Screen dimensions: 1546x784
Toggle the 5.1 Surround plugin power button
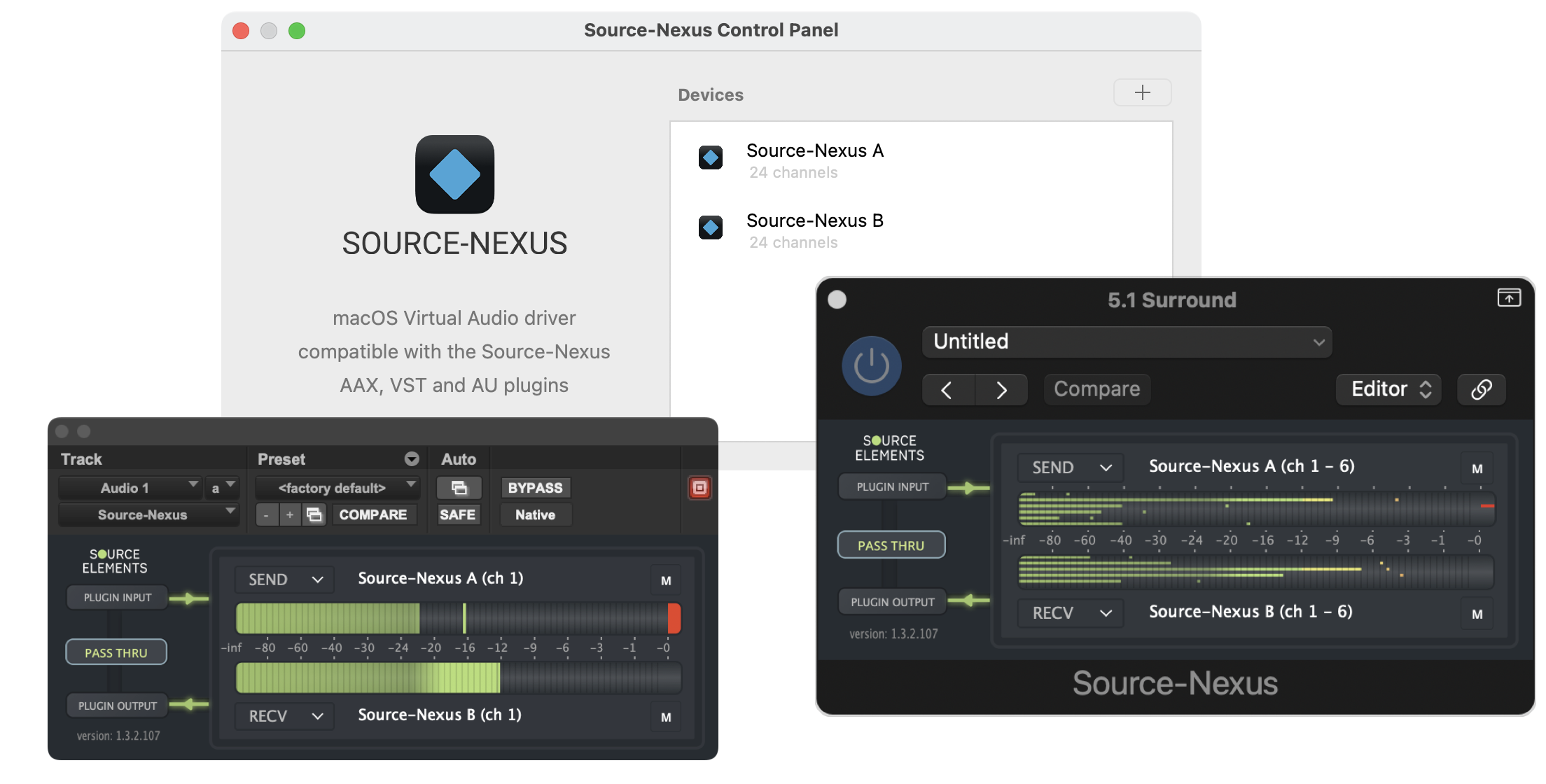pyautogui.click(x=871, y=365)
